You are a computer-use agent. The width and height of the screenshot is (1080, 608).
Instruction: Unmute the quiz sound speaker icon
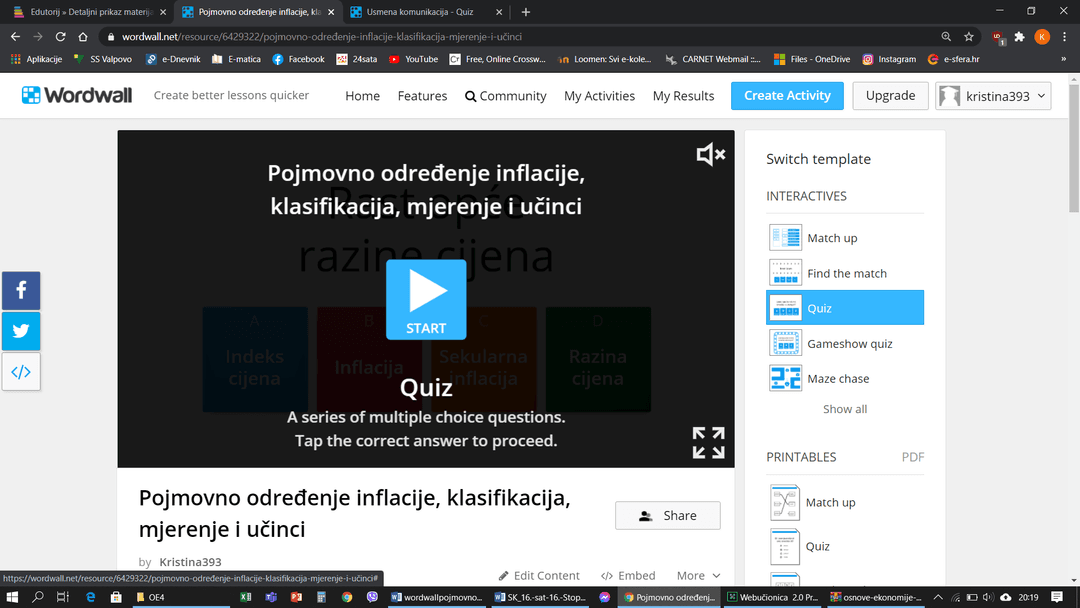(710, 154)
